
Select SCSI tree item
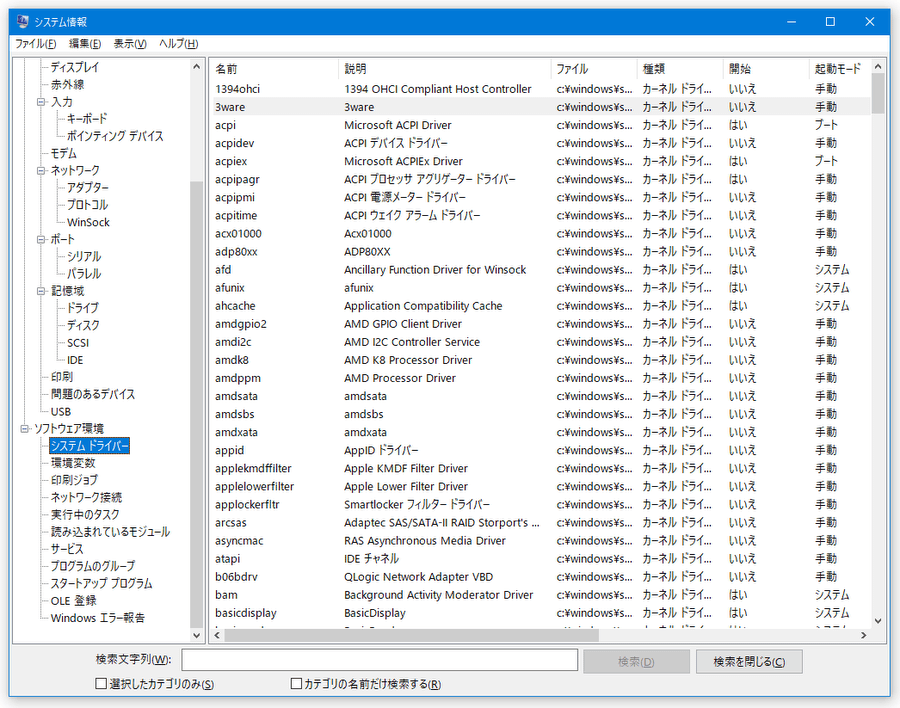click(77, 343)
